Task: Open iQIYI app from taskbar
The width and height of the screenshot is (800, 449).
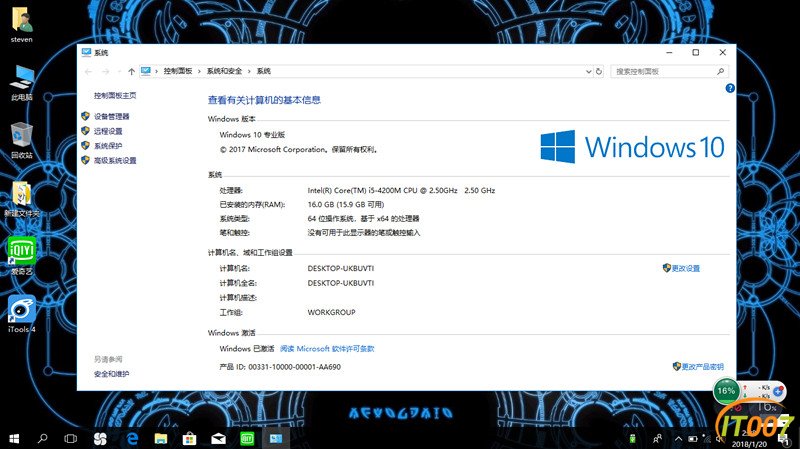Action: pos(247,439)
